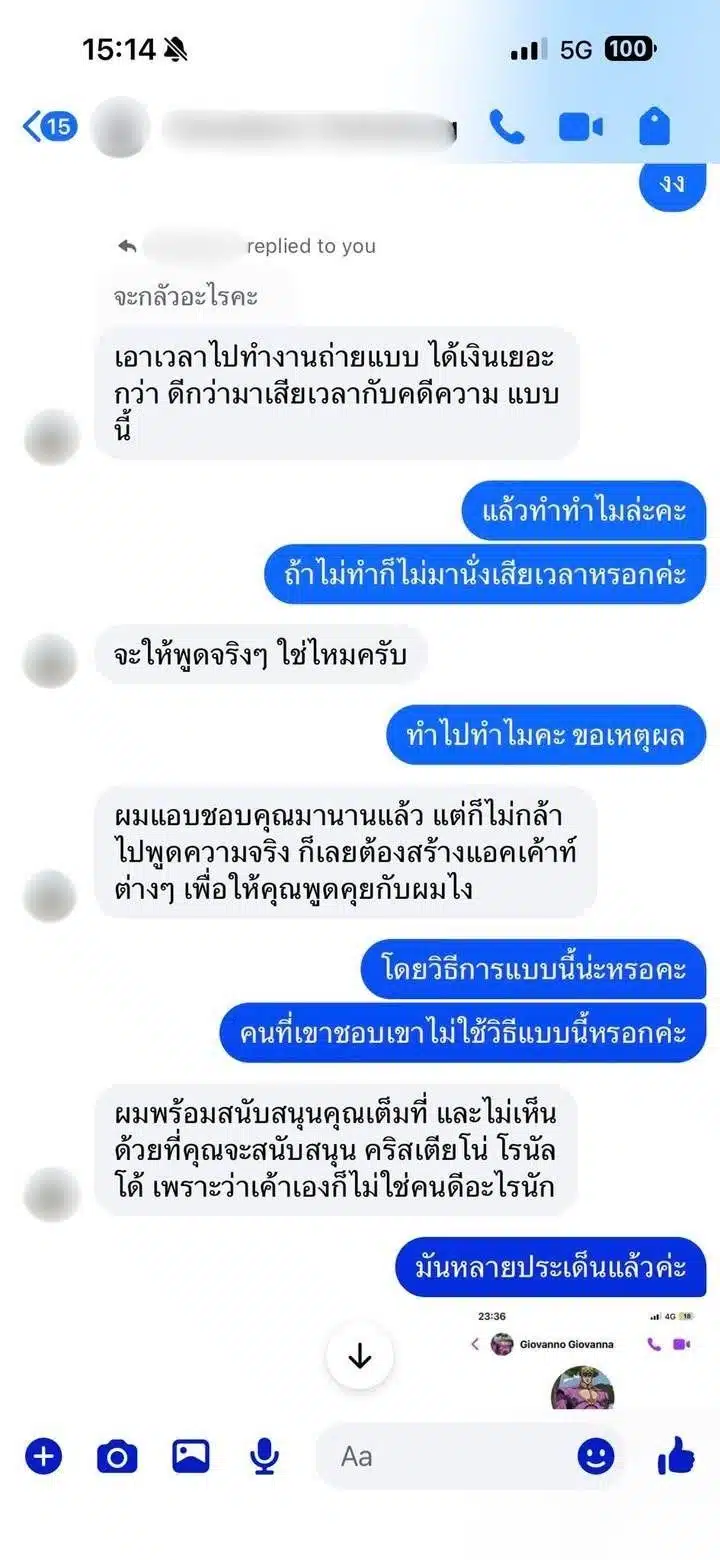This screenshot has width=720, height=1560.
Task: Record a voice message with microphone
Action: pos(265,1457)
